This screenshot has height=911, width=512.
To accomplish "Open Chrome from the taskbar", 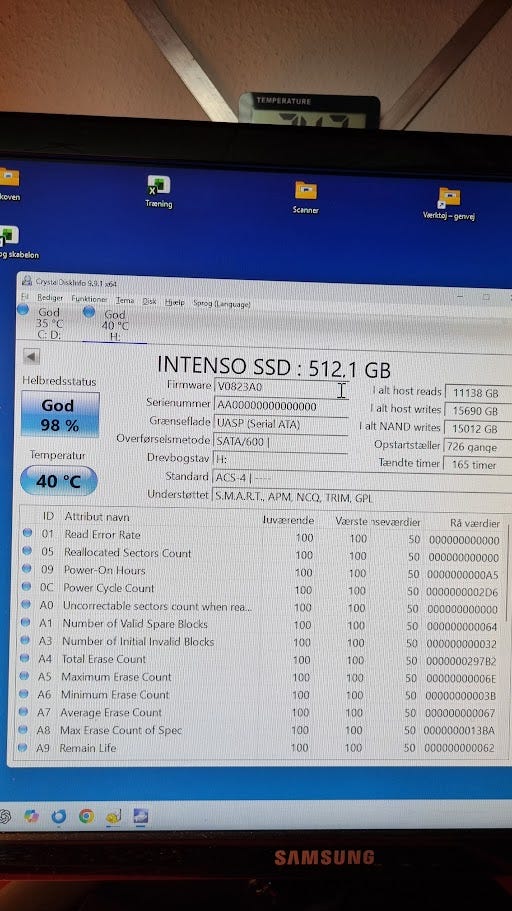I will [x=86, y=816].
